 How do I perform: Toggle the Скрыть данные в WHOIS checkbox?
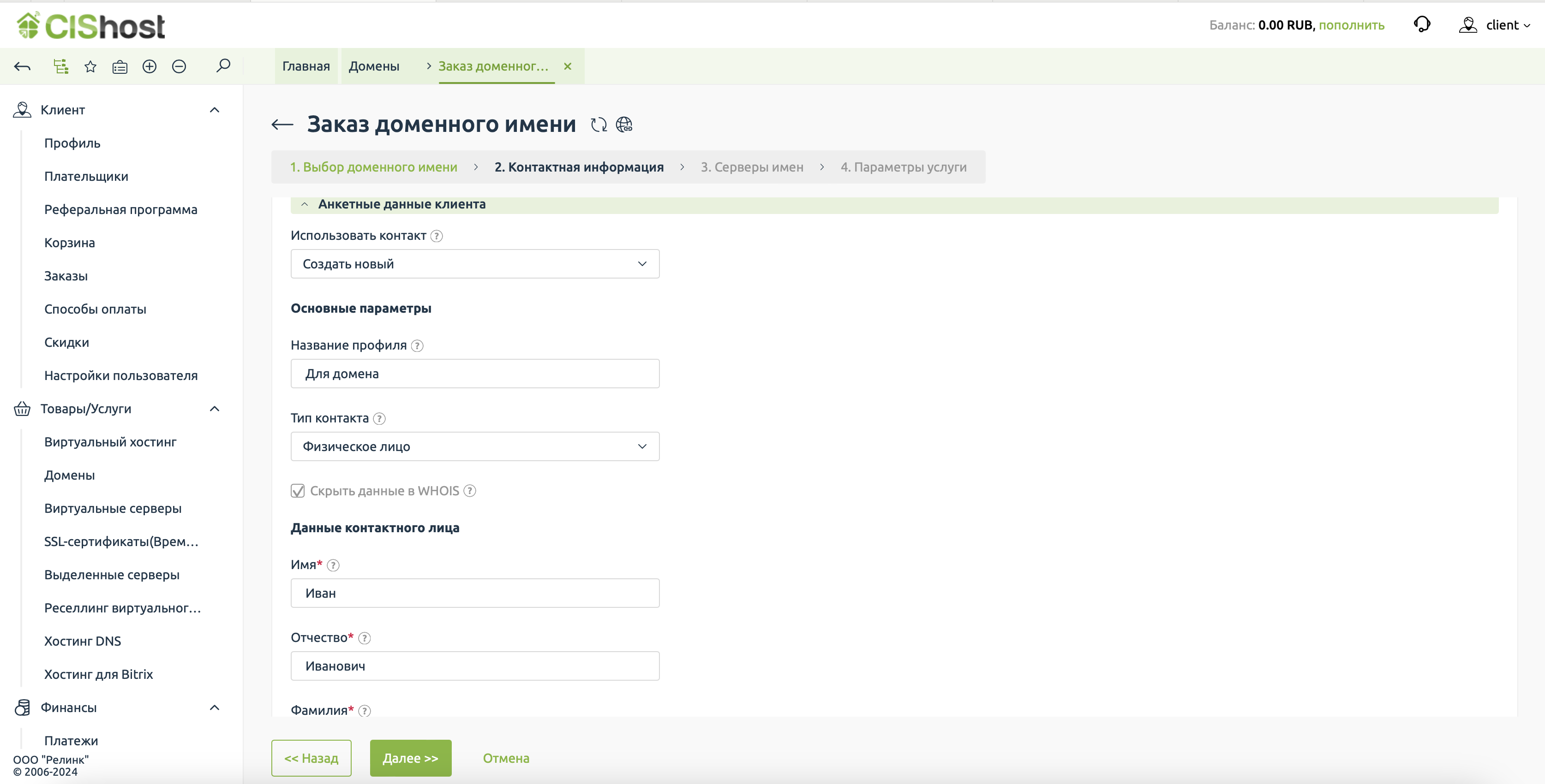click(298, 491)
